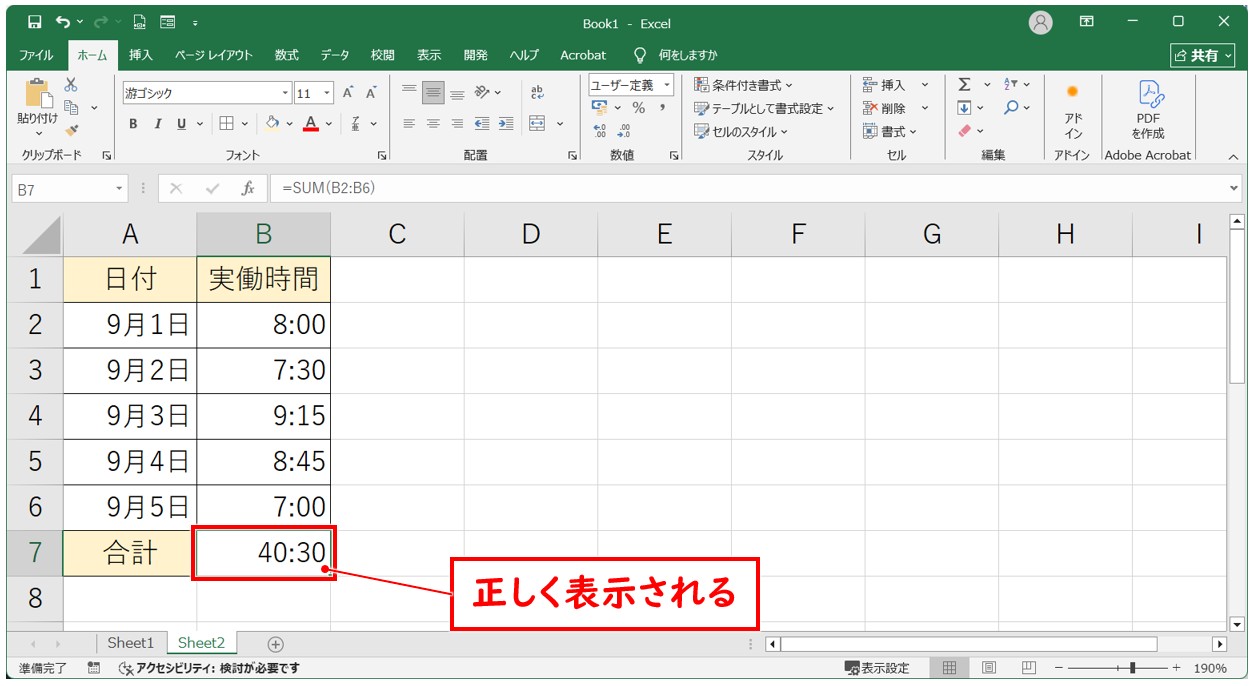The height and width of the screenshot is (686, 1254).
Task: Click the Decrease Decimal icon
Action: click(x=624, y=131)
